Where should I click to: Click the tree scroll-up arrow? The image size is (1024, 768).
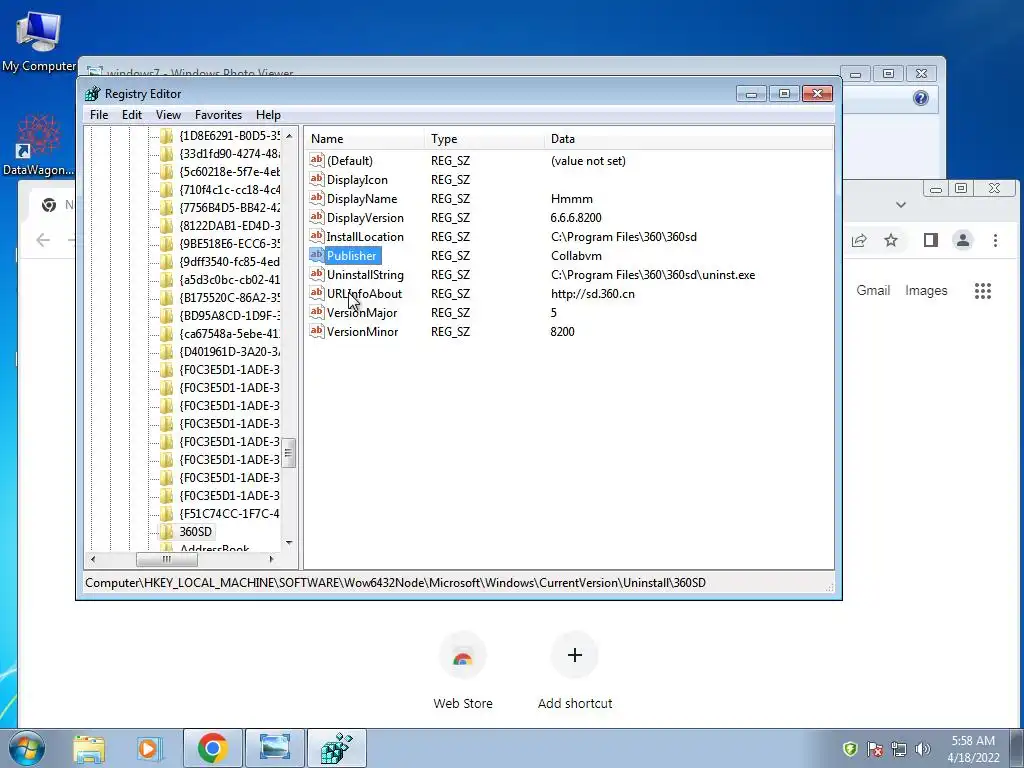click(289, 136)
